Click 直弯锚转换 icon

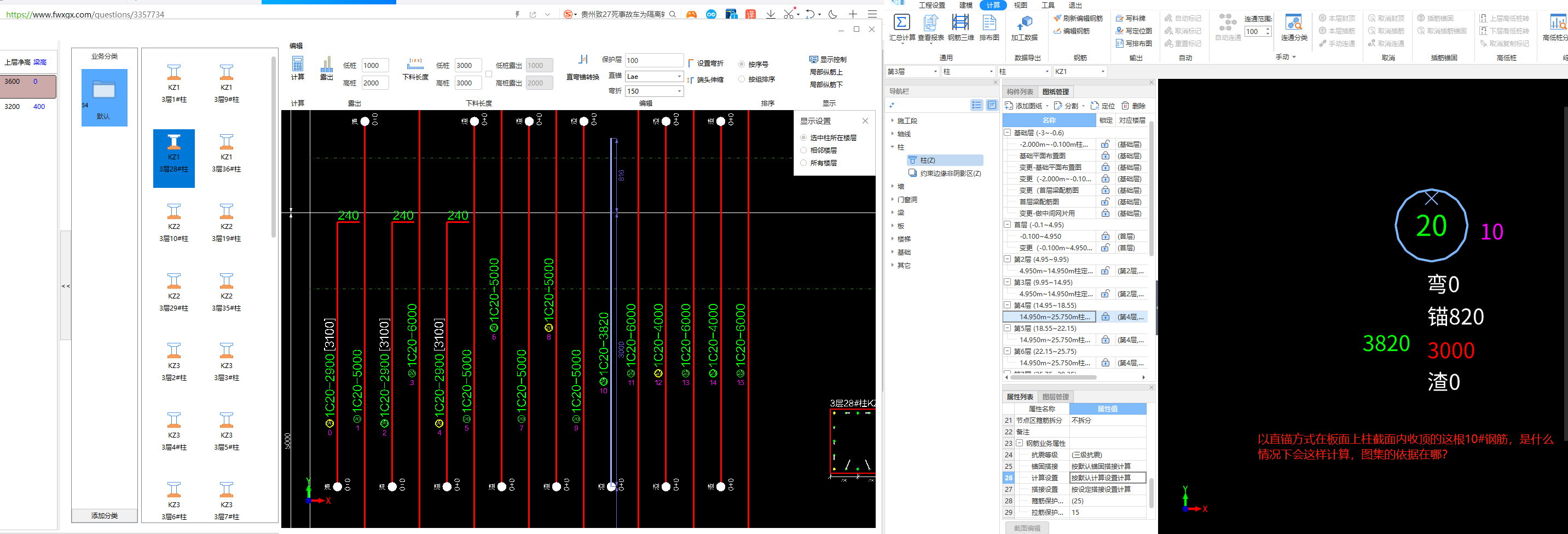(x=583, y=60)
